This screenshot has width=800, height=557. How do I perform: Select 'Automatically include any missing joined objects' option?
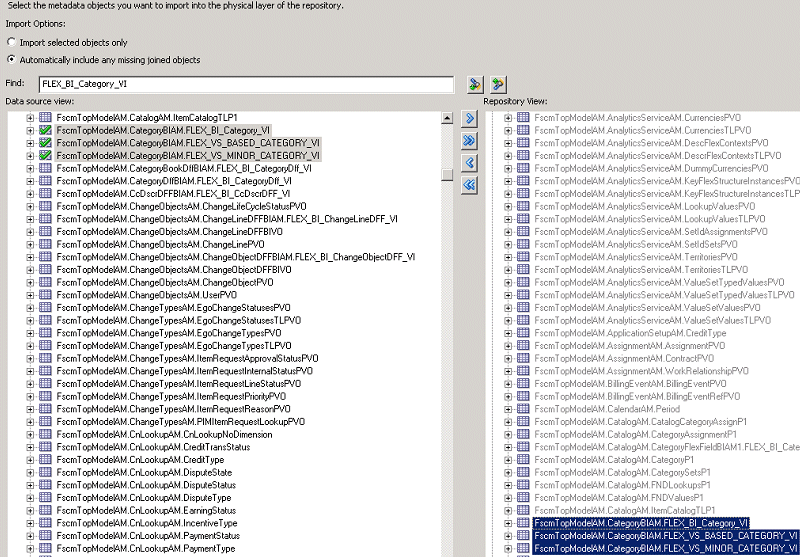coord(11,60)
